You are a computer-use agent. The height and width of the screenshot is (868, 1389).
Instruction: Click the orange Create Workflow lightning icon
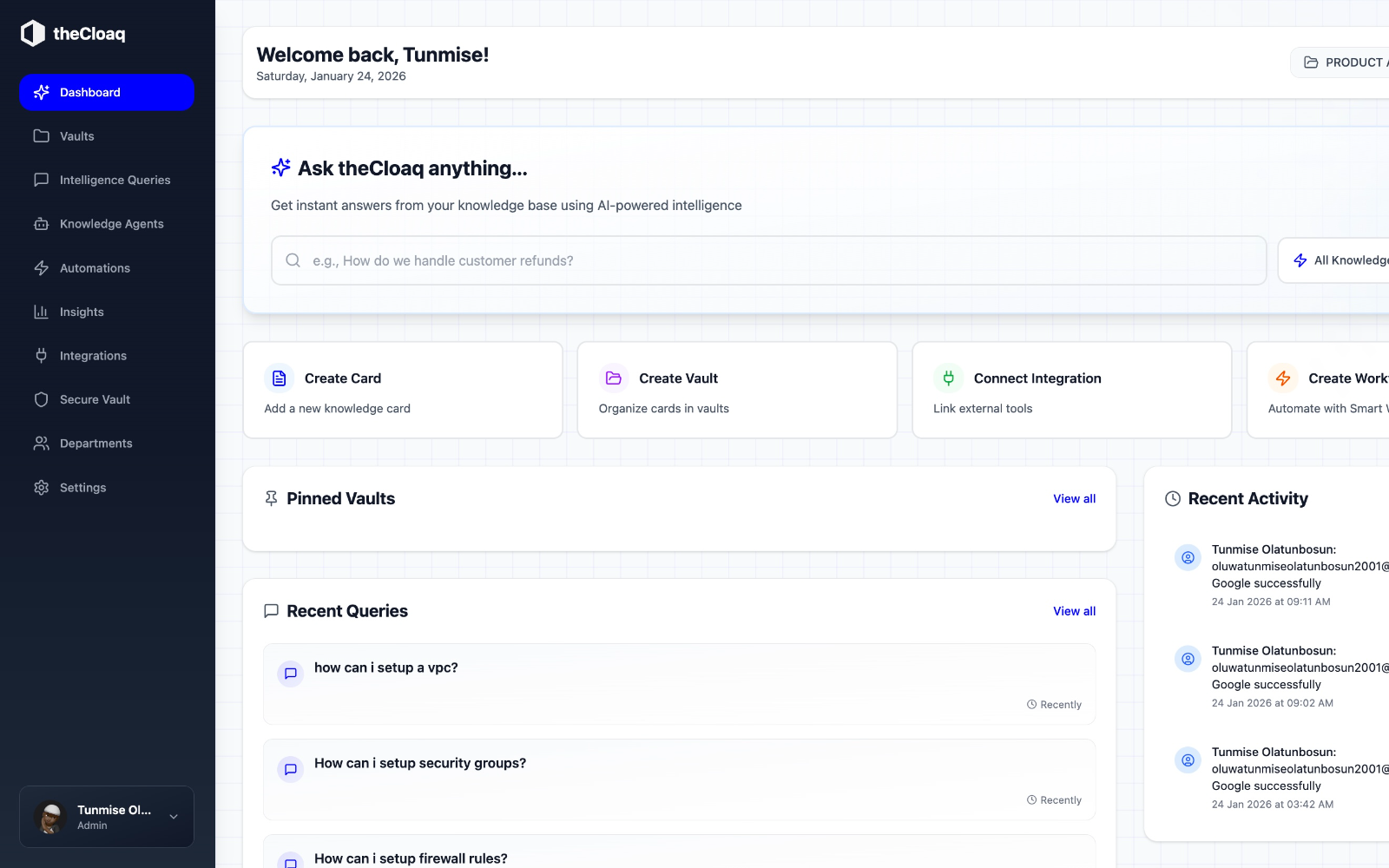(x=1283, y=378)
